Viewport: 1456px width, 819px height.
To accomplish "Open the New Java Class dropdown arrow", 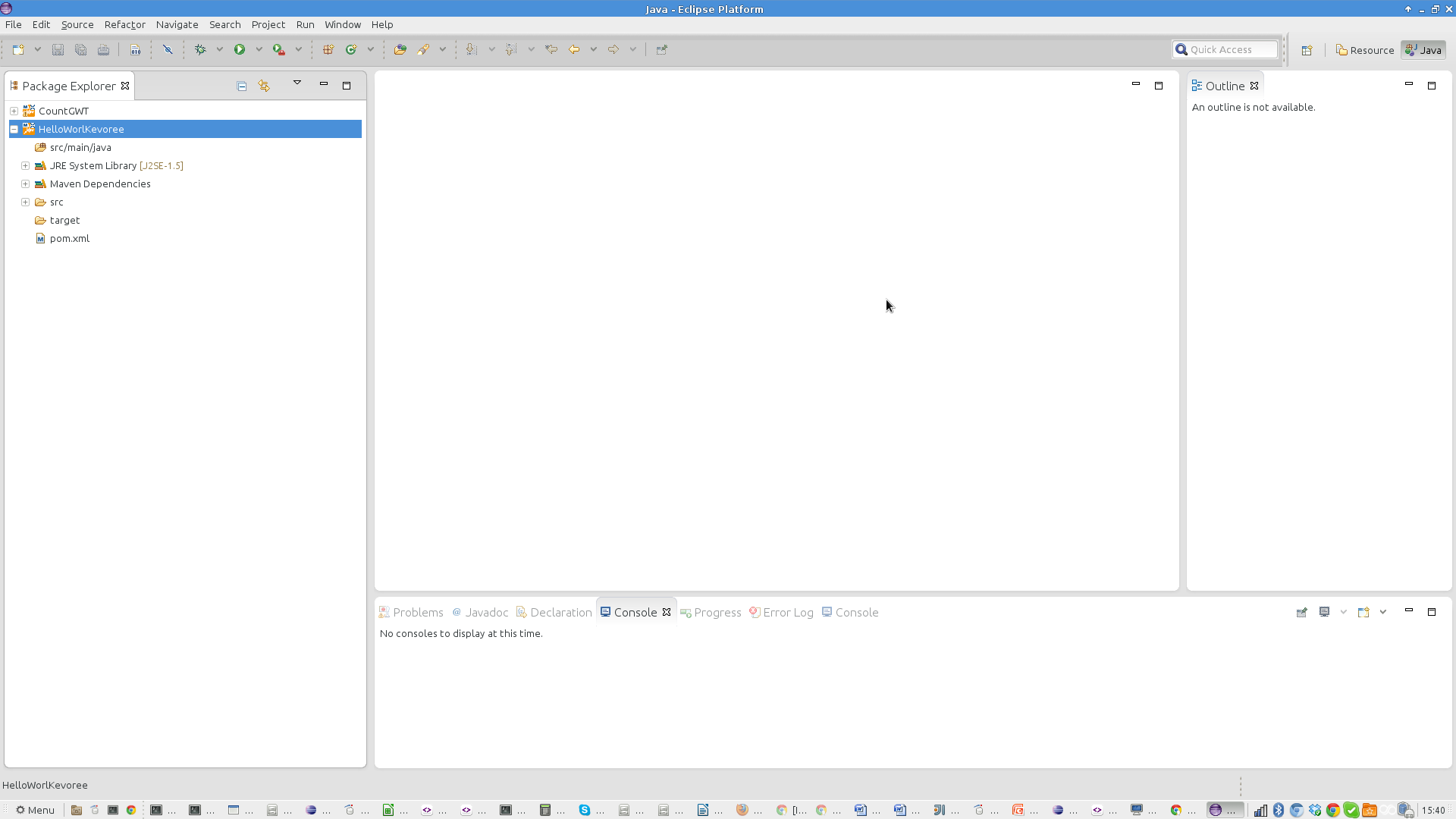I will [370, 49].
